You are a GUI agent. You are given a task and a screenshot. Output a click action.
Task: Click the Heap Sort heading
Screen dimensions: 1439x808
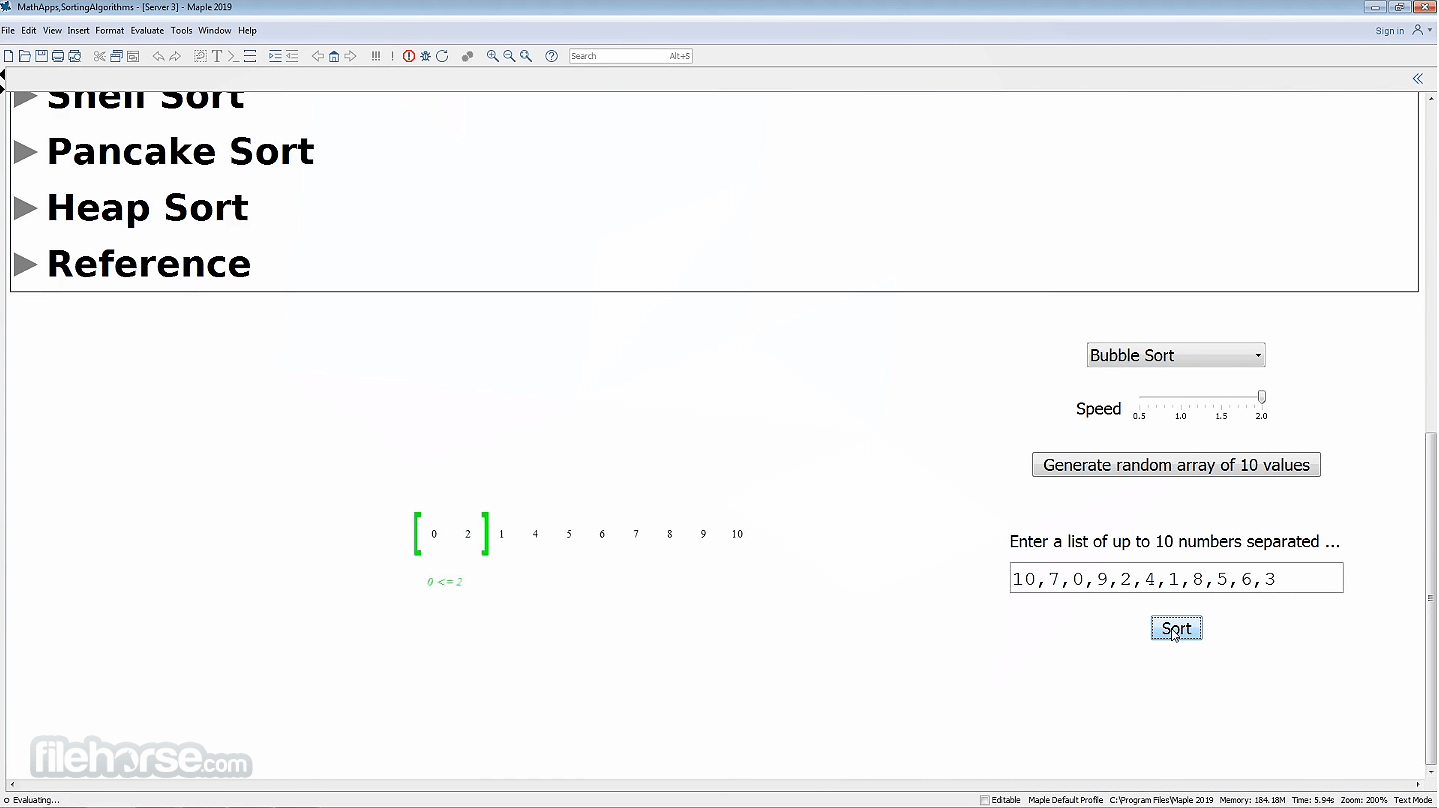[148, 208]
